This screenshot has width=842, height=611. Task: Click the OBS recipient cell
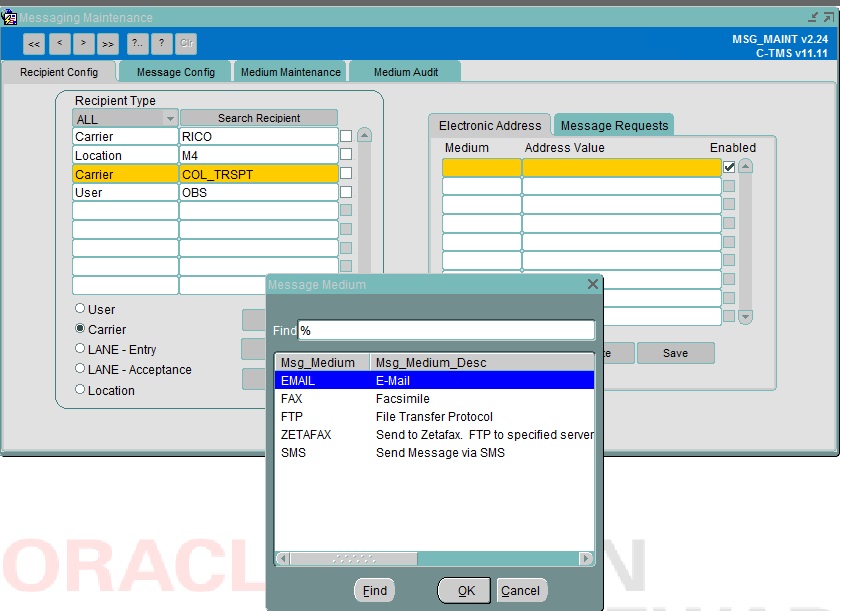tap(258, 192)
